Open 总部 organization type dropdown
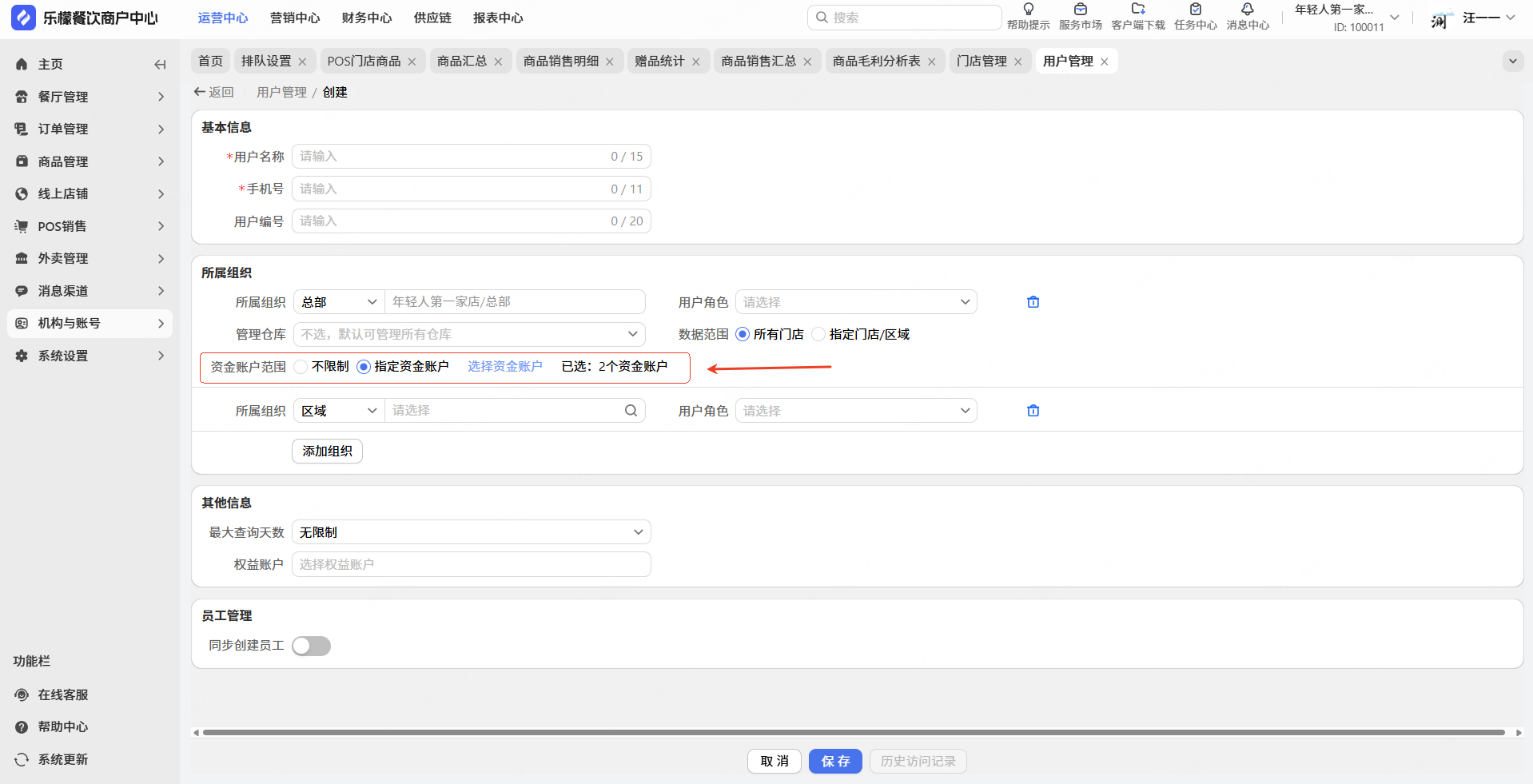Screen dimensions: 1533x784 click(339, 302)
